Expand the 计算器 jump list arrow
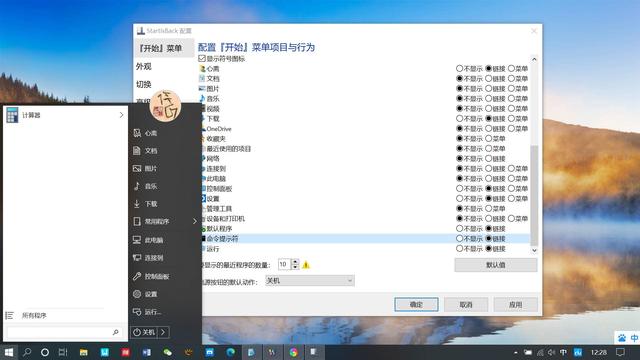Image resolution: width=640 pixels, height=360 pixels. click(x=121, y=115)
